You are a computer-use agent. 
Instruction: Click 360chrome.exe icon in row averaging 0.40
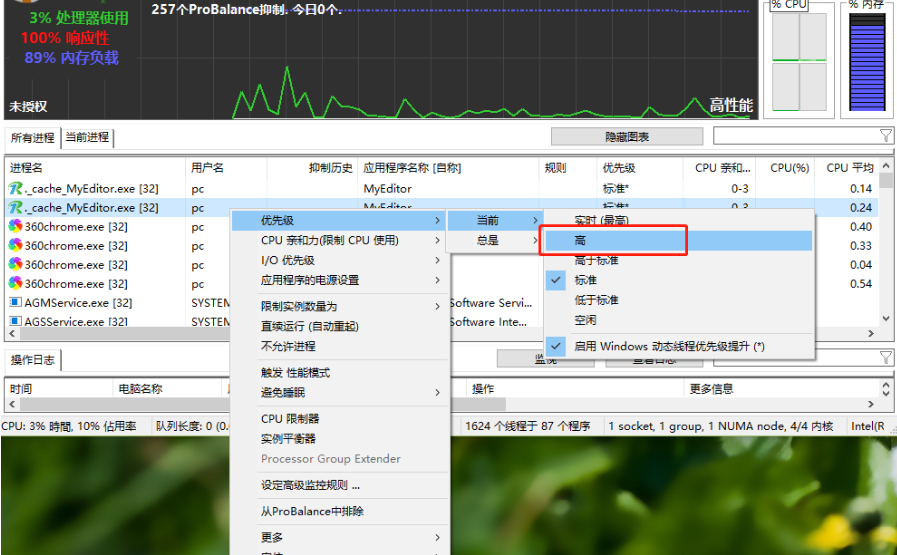15,227
